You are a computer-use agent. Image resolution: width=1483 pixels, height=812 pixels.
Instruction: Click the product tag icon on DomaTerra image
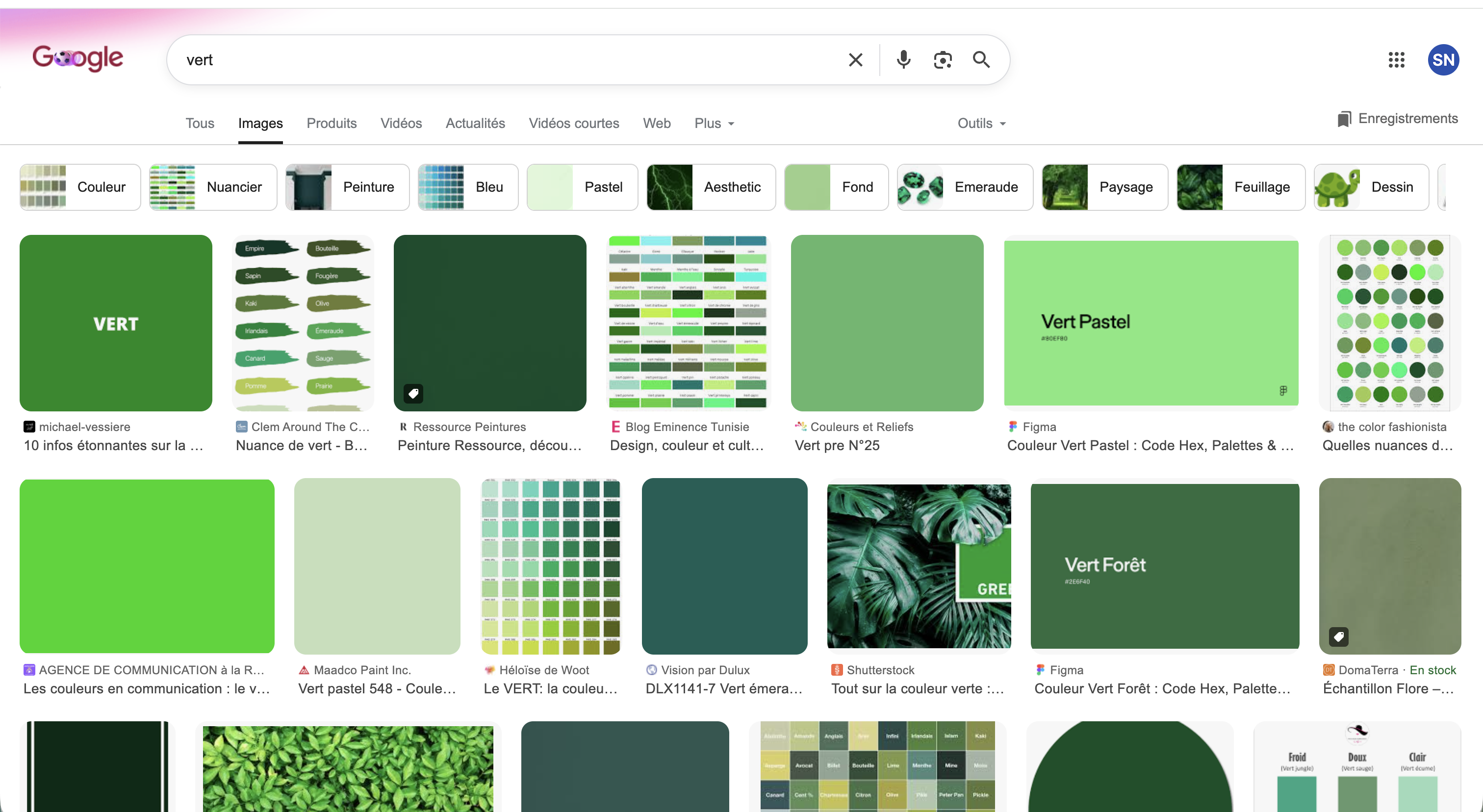click(x=1338, y=636)
